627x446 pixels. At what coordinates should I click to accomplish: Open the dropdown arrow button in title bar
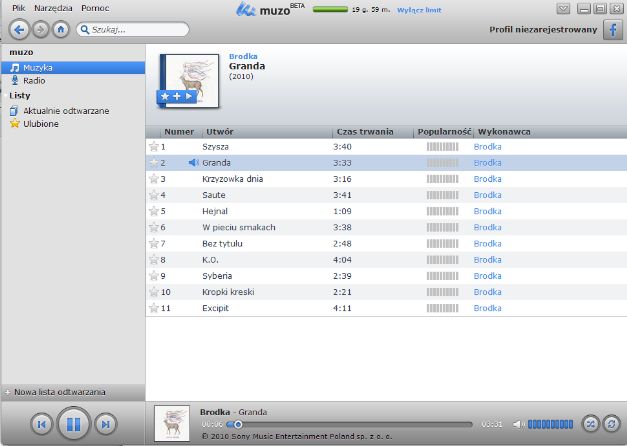coord(563,9)
